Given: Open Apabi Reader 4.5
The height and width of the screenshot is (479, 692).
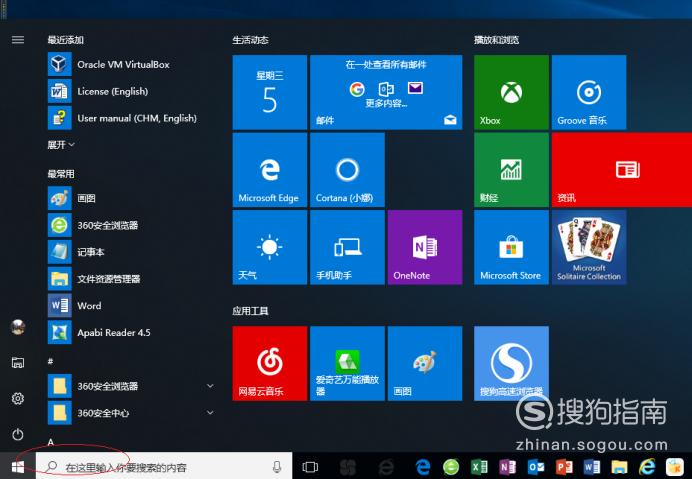Looking at the screenshot, I should click(131, 332).
